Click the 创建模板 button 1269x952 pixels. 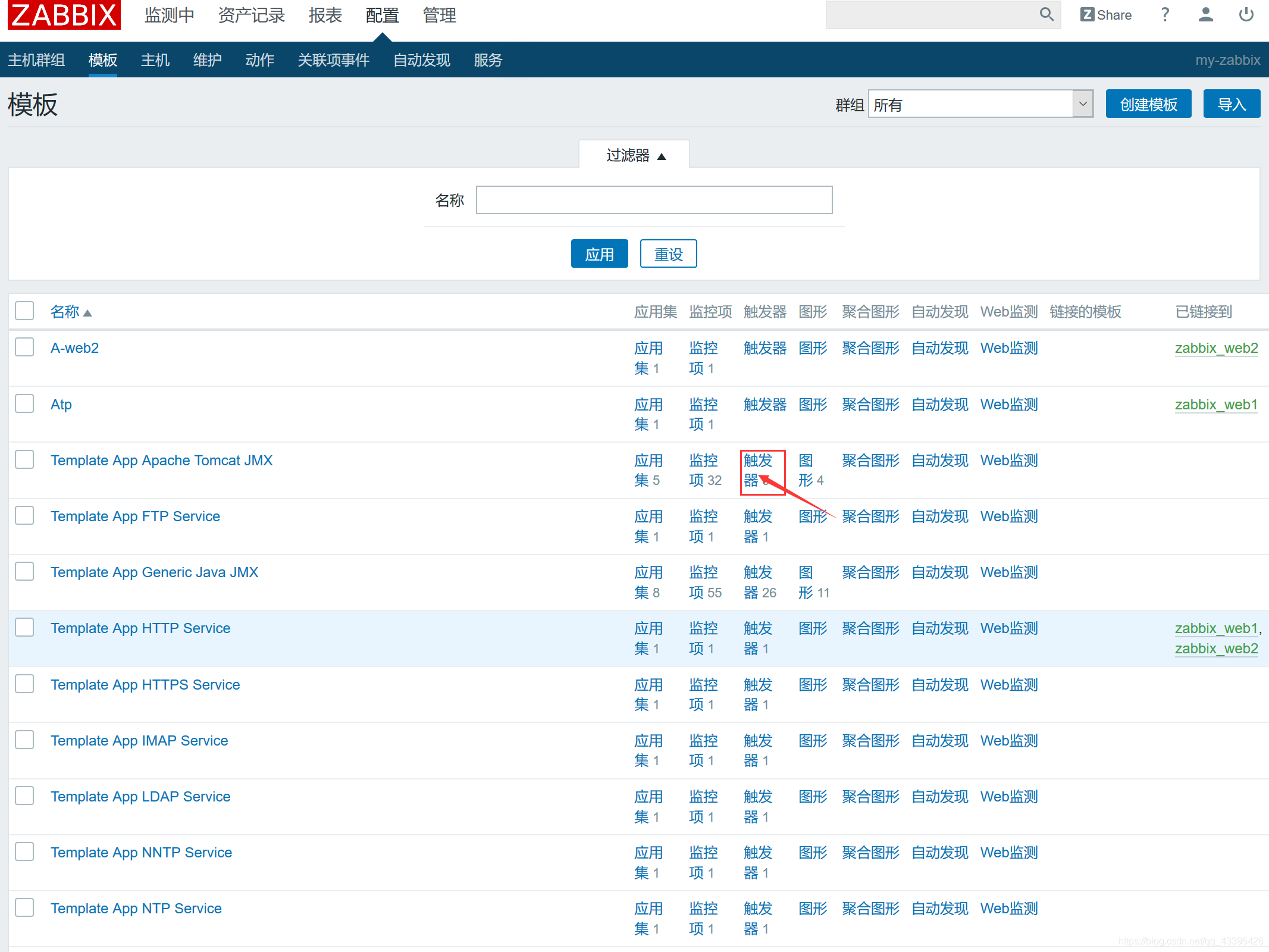pyautogui.click(x=1148, y=104)
